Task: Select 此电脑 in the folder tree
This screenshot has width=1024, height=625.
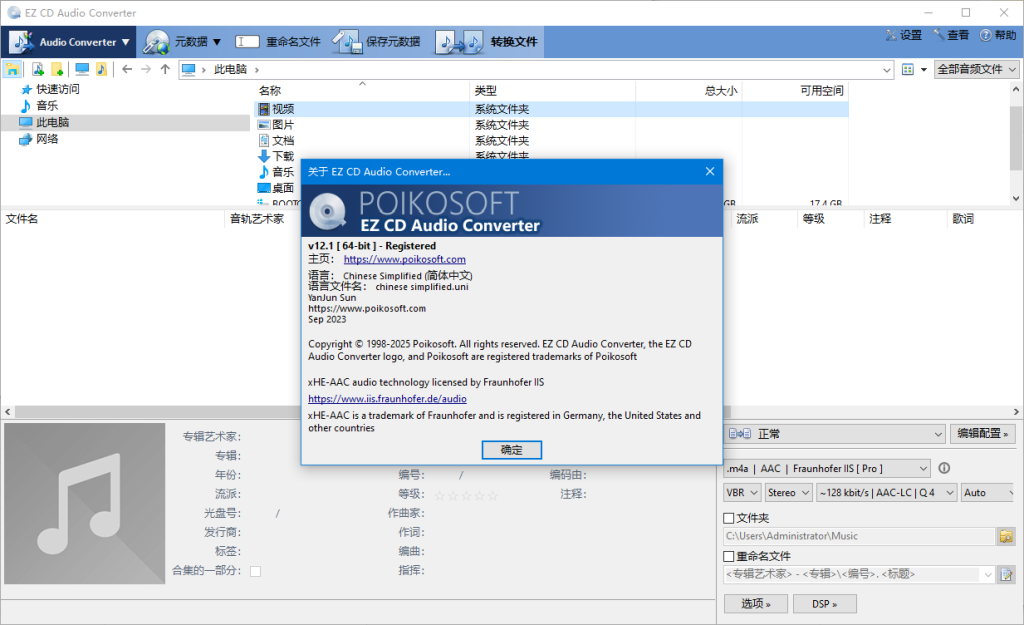Action: click(52, 122)
